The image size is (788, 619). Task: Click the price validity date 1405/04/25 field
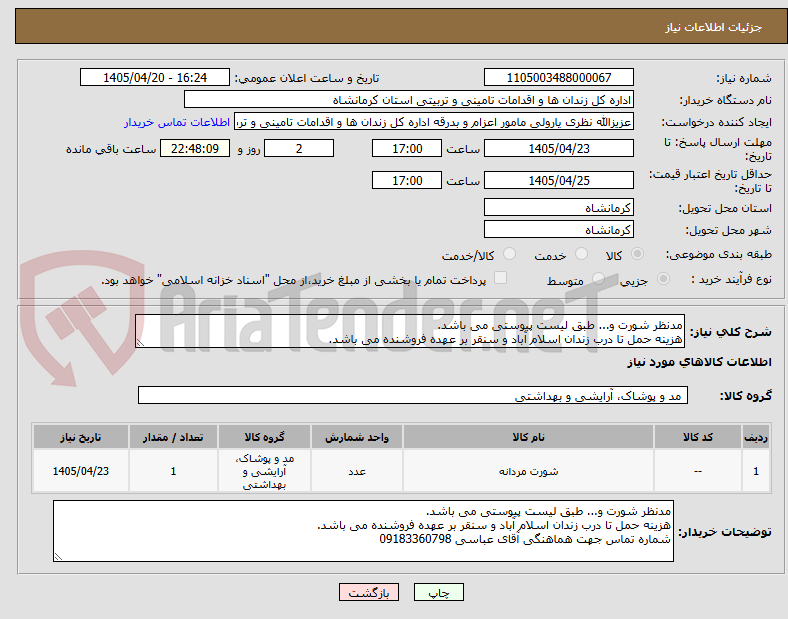559,180
